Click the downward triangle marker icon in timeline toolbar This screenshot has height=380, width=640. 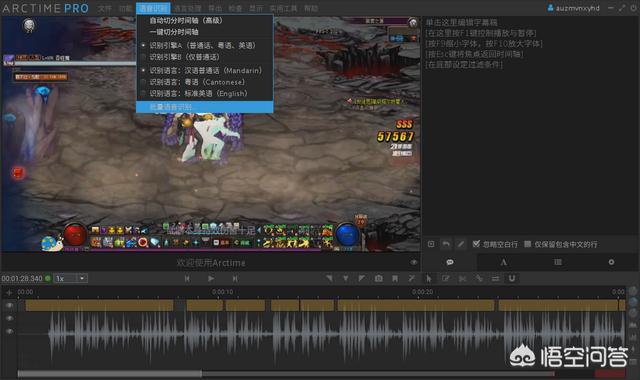346,278
